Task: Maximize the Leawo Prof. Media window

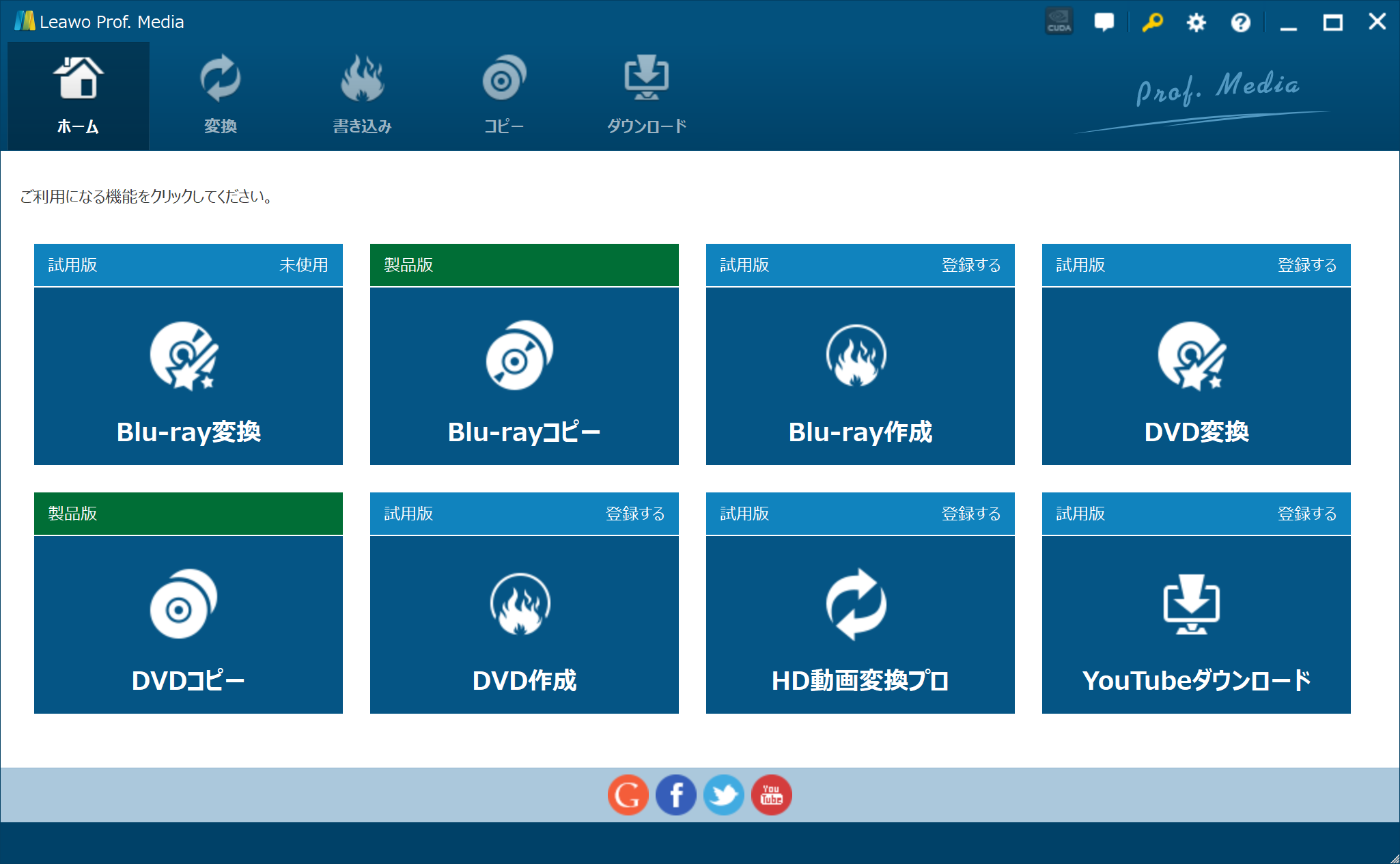Action: 1332,23
